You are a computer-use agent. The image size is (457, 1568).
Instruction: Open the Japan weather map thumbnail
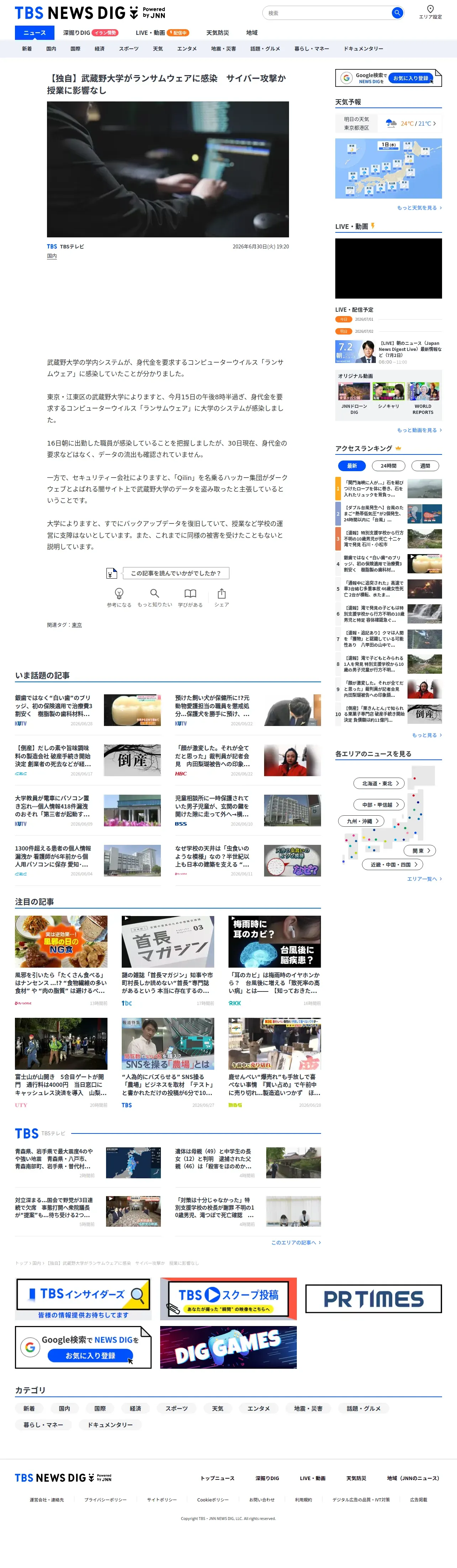click(x=389, y=168)
